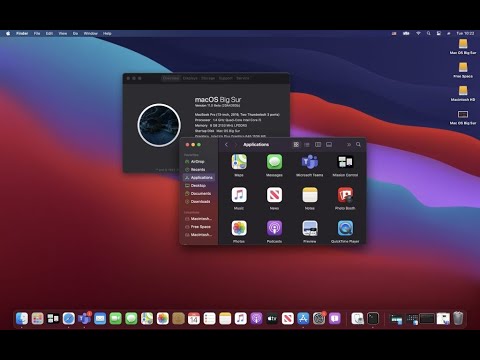Viewport: 480px width, 360px height.
Task: Switch to Service tab in About window
Action: pyautogui.click(x=243, y=78)
